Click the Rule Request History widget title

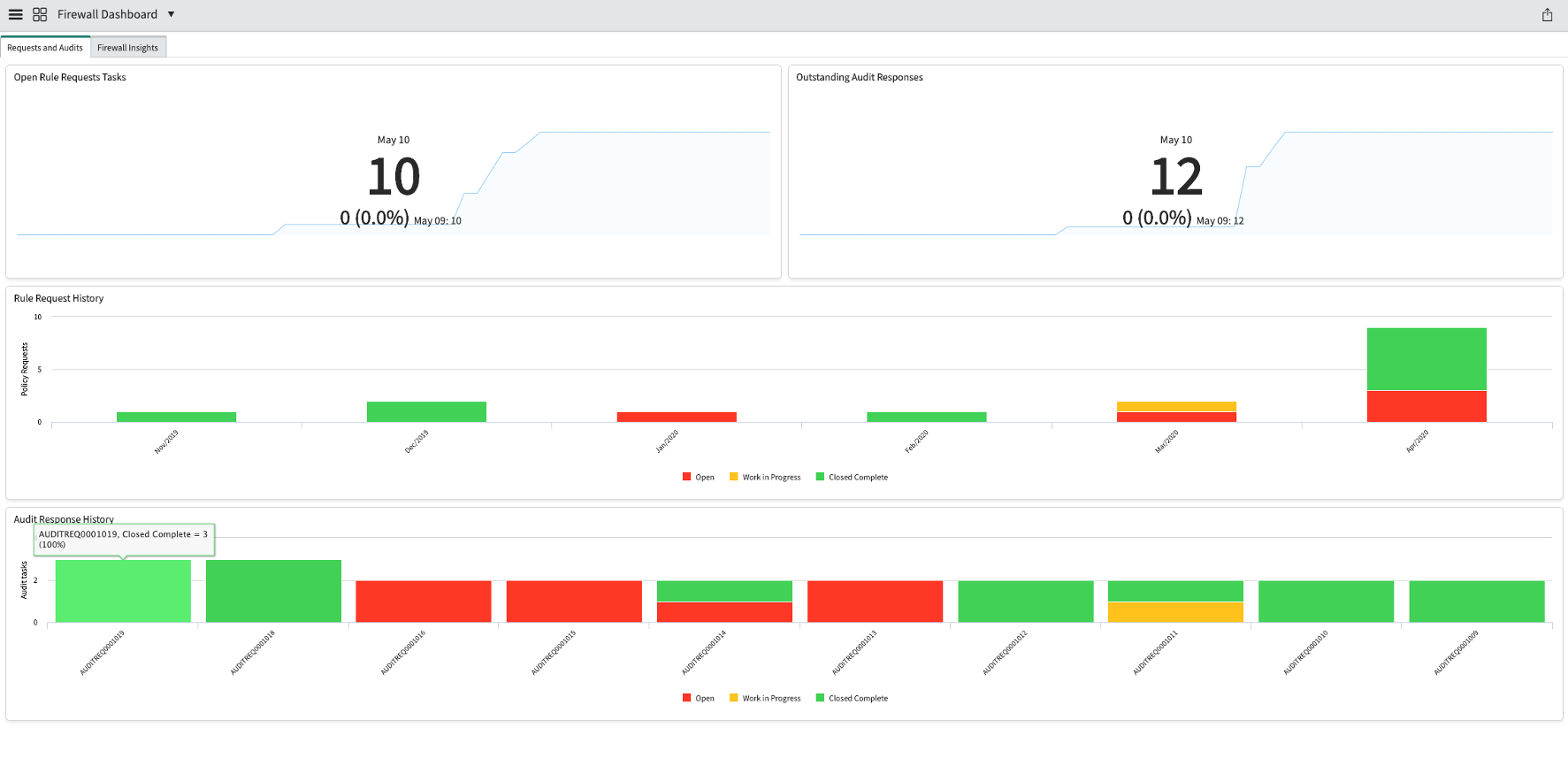click(58, 298)
